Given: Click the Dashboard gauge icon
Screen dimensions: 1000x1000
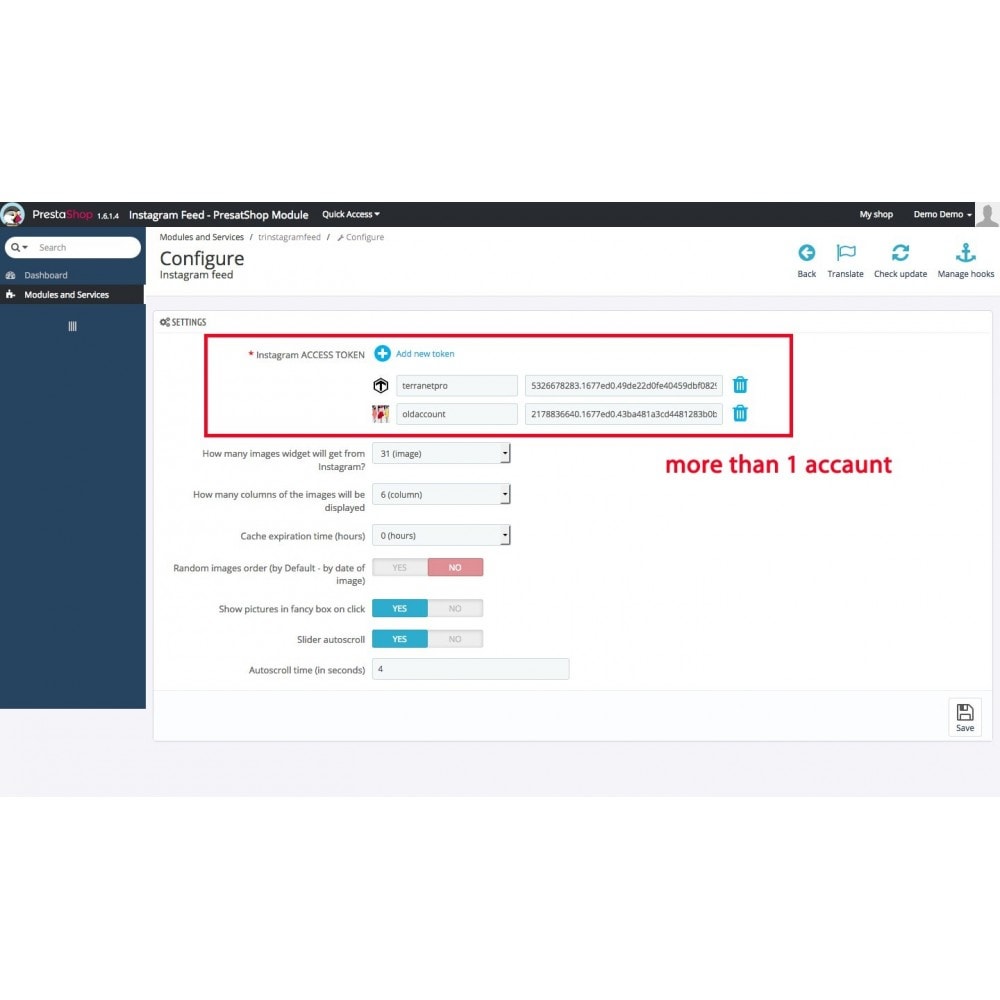Looking at the screenshot, I should 10,275.
